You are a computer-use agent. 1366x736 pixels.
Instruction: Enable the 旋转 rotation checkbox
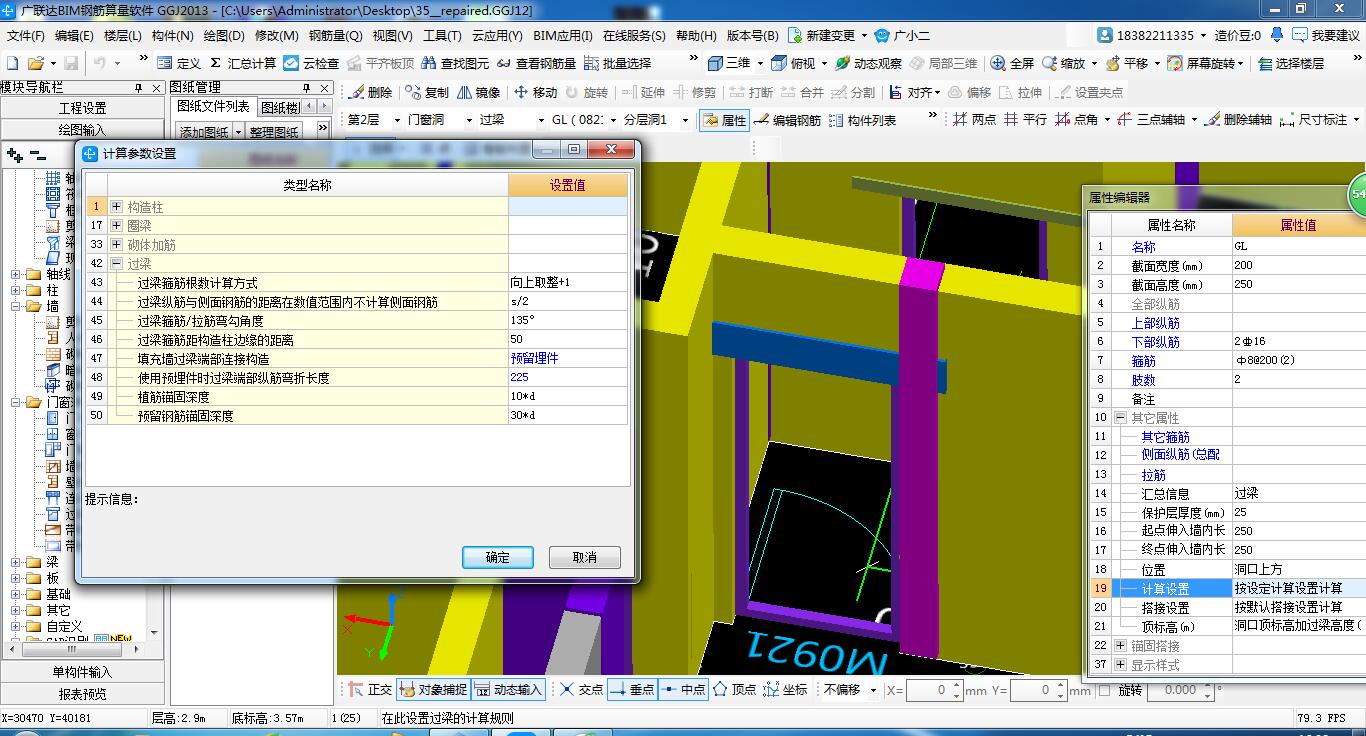pos(1105,690)
